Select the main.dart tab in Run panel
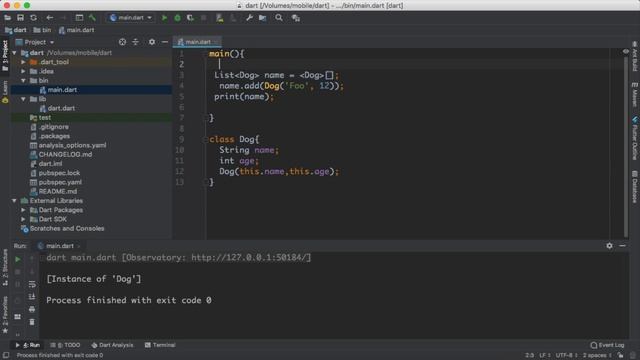This screenshot has width=640, height=360. pyautogui.click(x=60, y=246)
